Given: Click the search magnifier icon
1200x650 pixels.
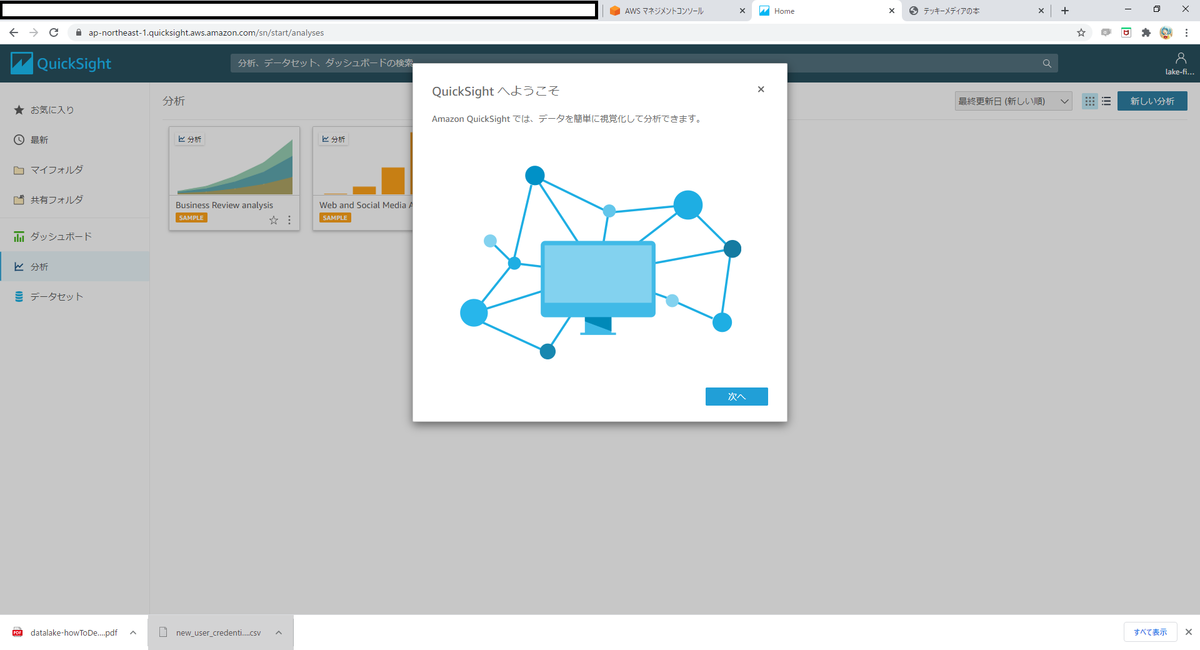Looking at the screenshot, I should [x=1047, y=64].
